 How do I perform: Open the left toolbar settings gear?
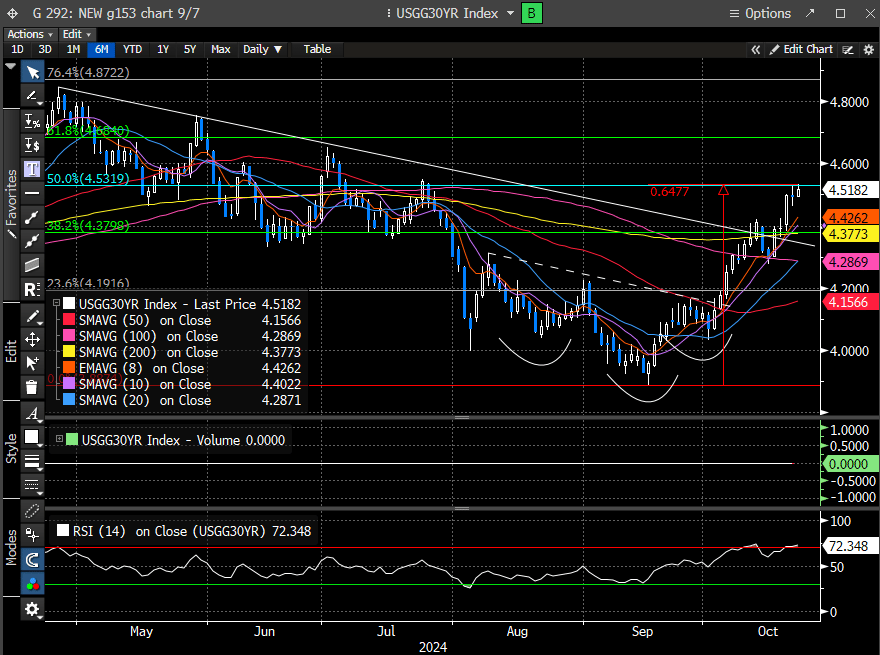tap(32, 609)
